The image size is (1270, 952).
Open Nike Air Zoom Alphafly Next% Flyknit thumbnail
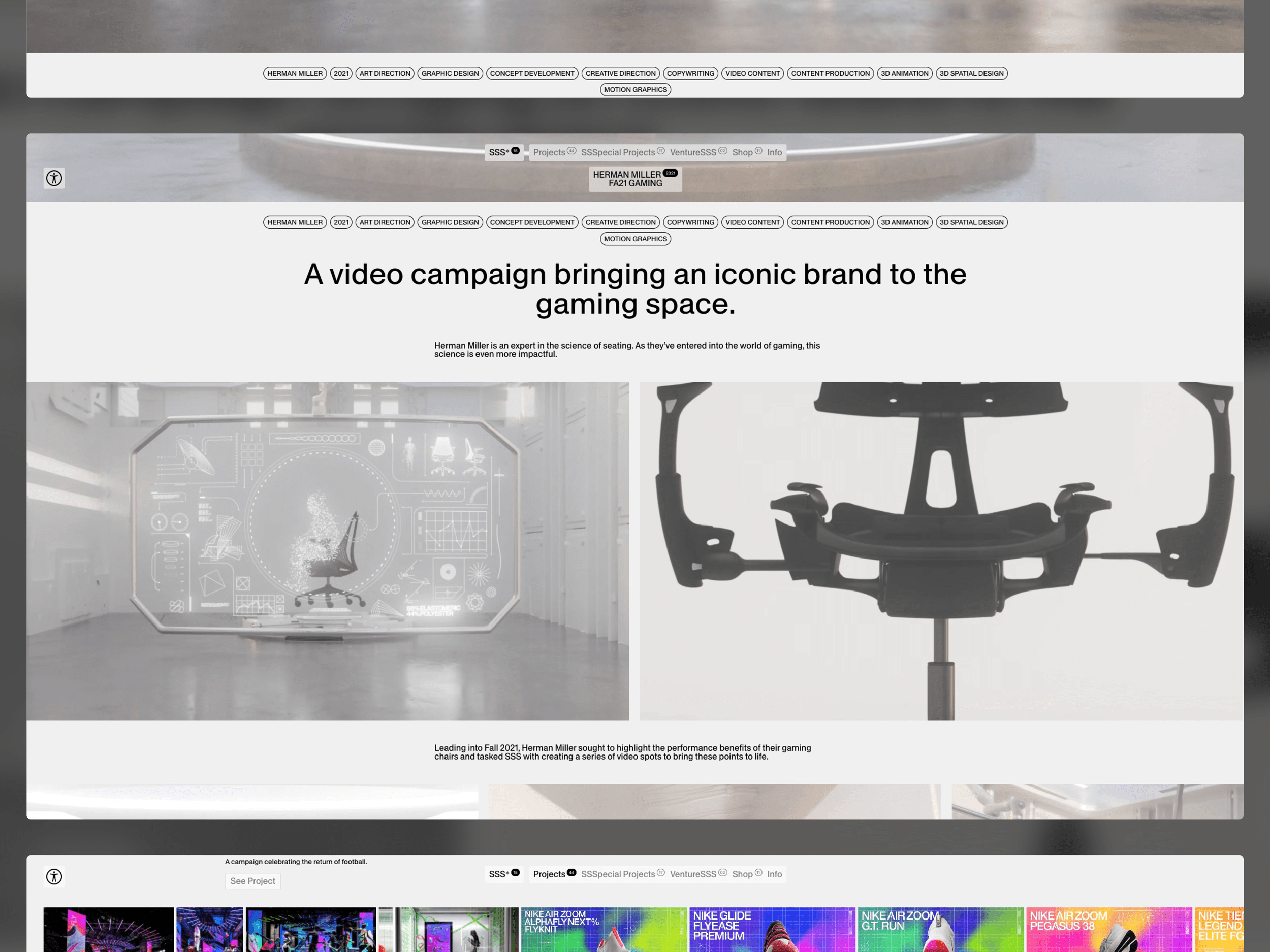click(603, 929)
